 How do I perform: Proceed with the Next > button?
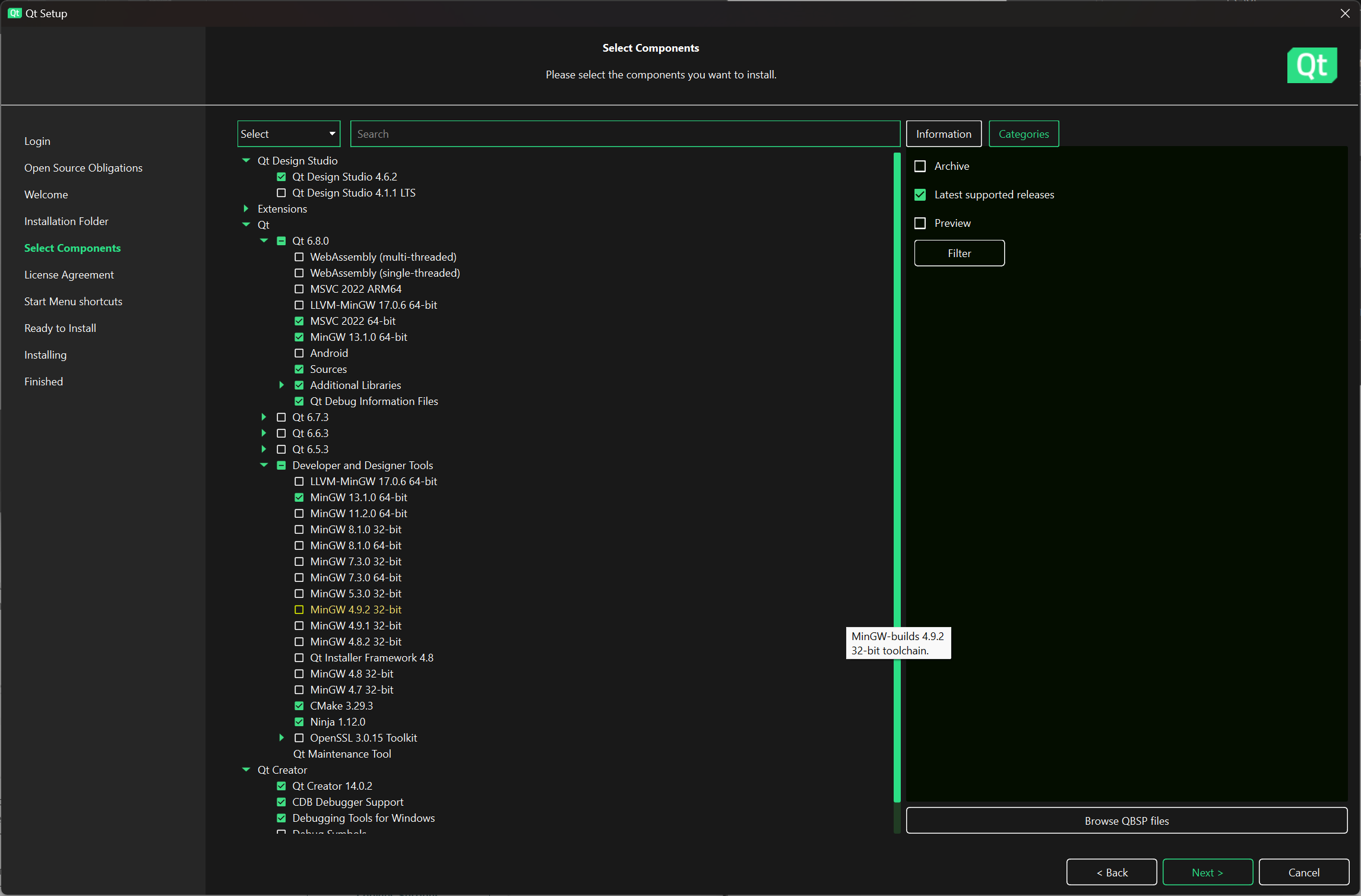click(x=1208, y=873)
